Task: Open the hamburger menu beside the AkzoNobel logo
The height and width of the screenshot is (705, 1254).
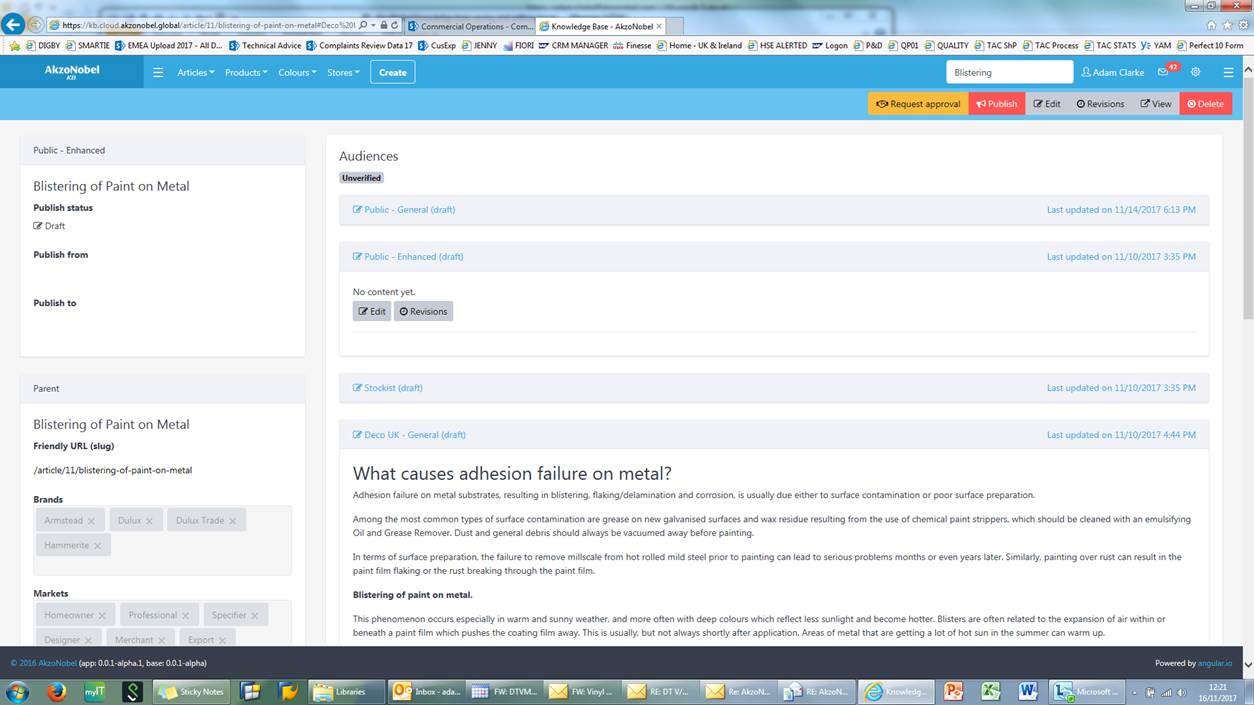Action: pyautogui.click(x=158, y=72)
